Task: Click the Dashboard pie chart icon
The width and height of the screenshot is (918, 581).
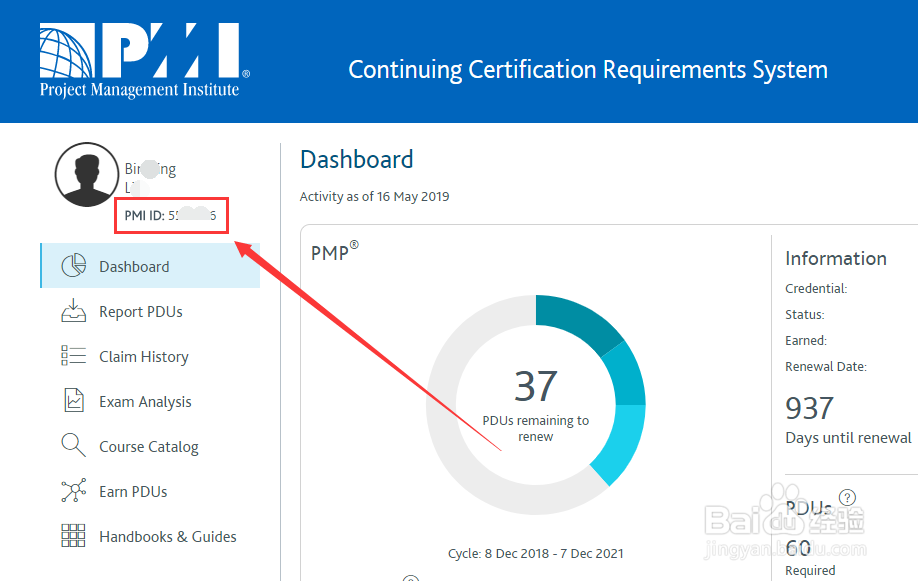Action: tap(74, 266)
